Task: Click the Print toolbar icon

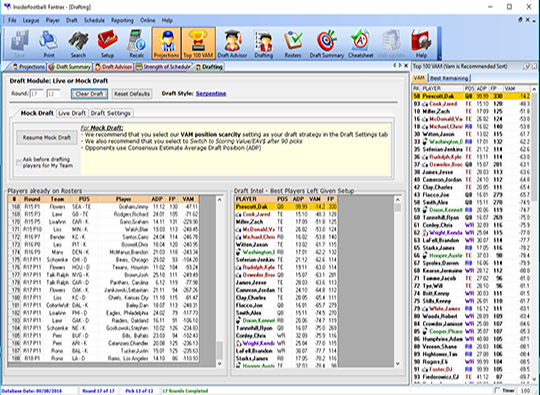Action: [49, 43]
